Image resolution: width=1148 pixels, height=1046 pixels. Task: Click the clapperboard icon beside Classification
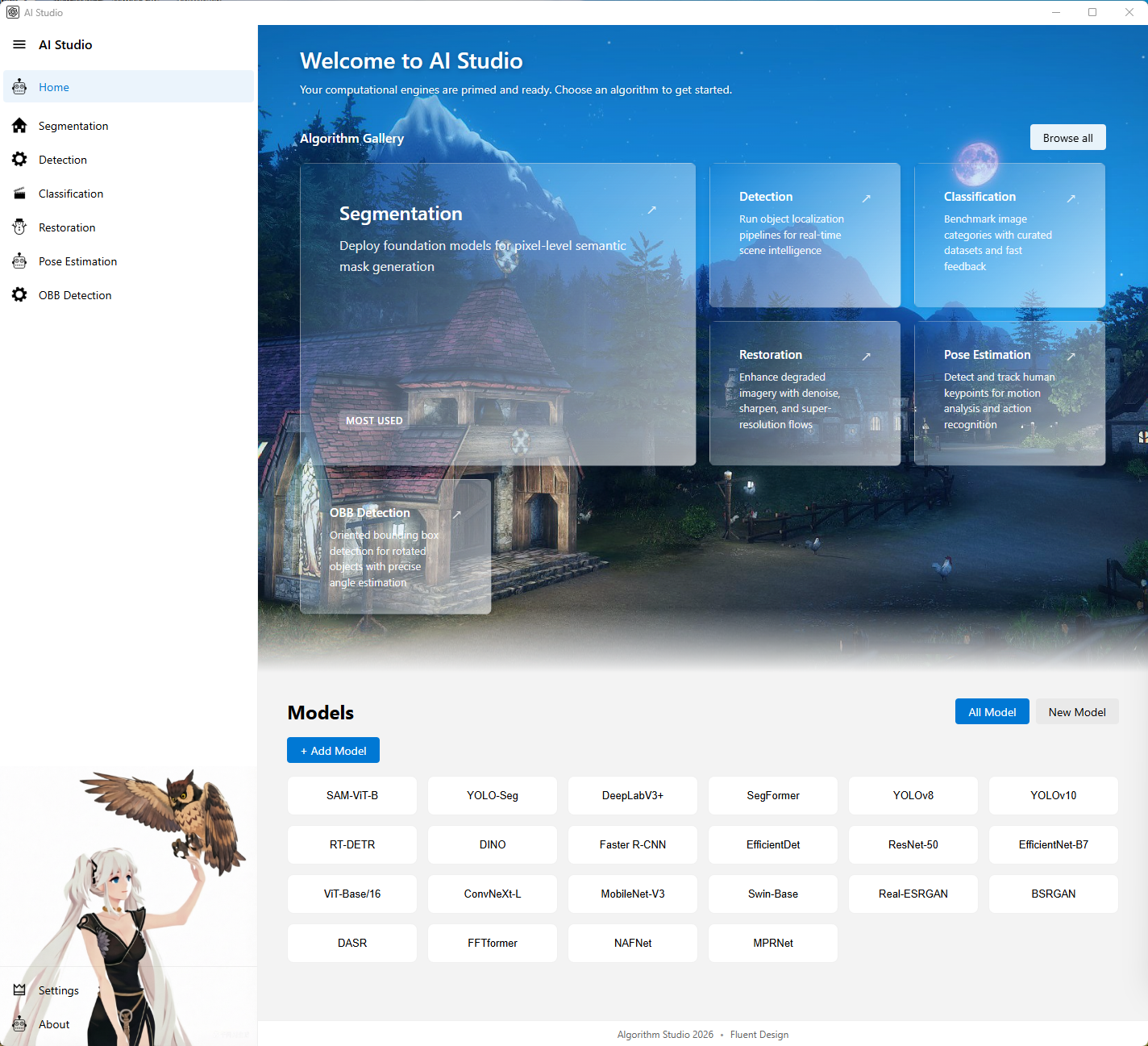[19, 194]
